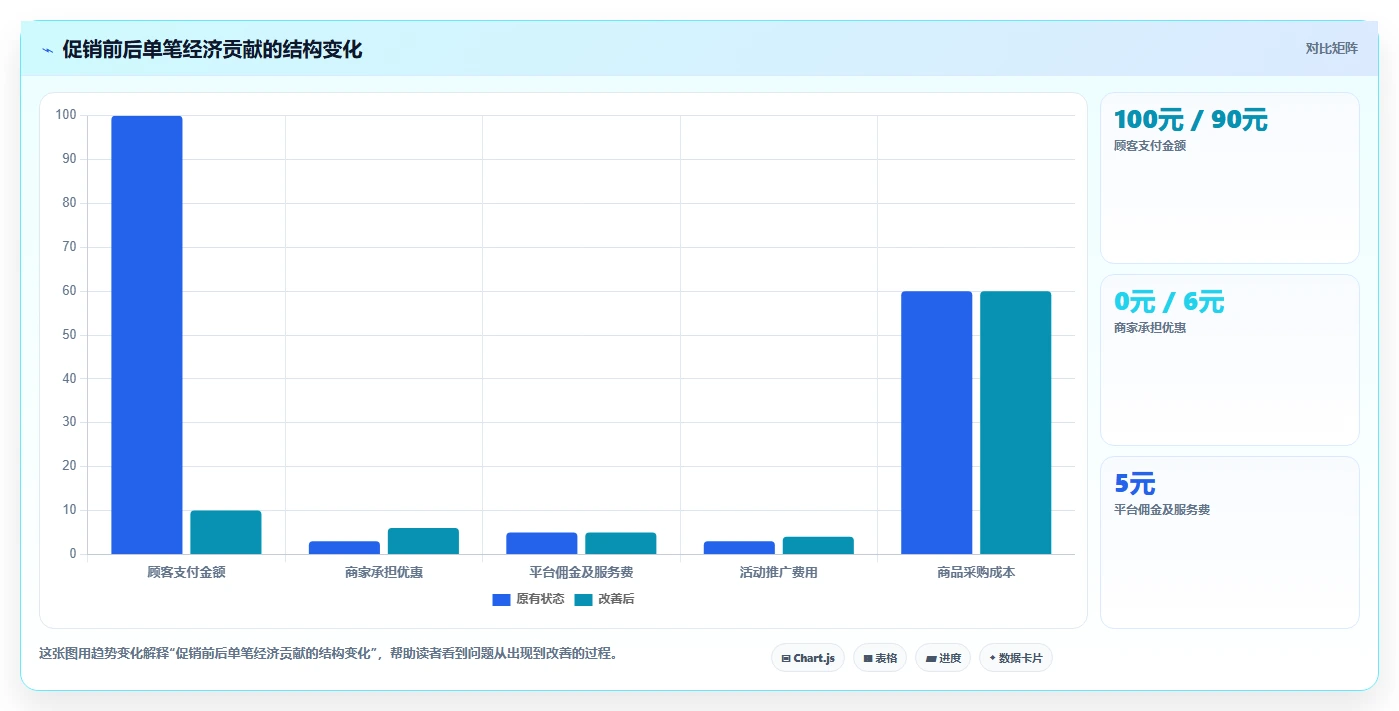Screen dimensions: 1399x711
Task: Click the 平台佣金及服务费 x-axis label
Action: 581,573
